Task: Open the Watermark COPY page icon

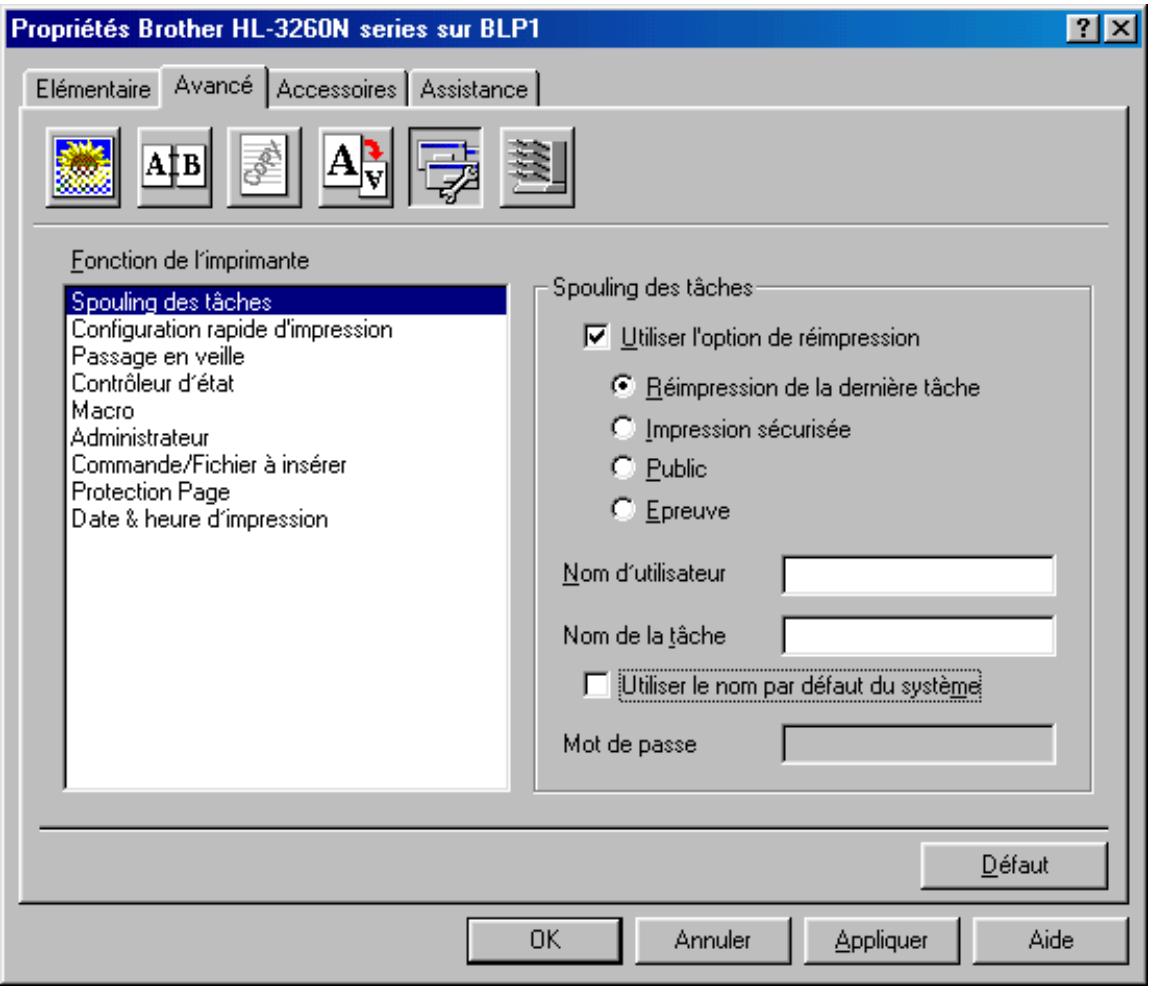Action: pos(264,167)
